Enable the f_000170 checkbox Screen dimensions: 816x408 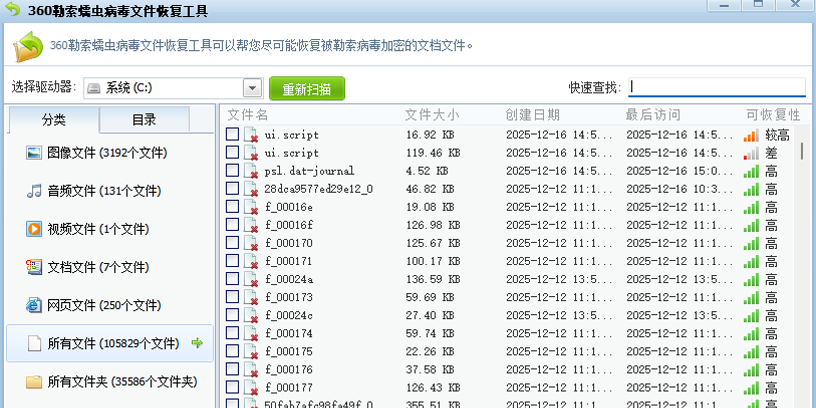[x=233, y=243]
